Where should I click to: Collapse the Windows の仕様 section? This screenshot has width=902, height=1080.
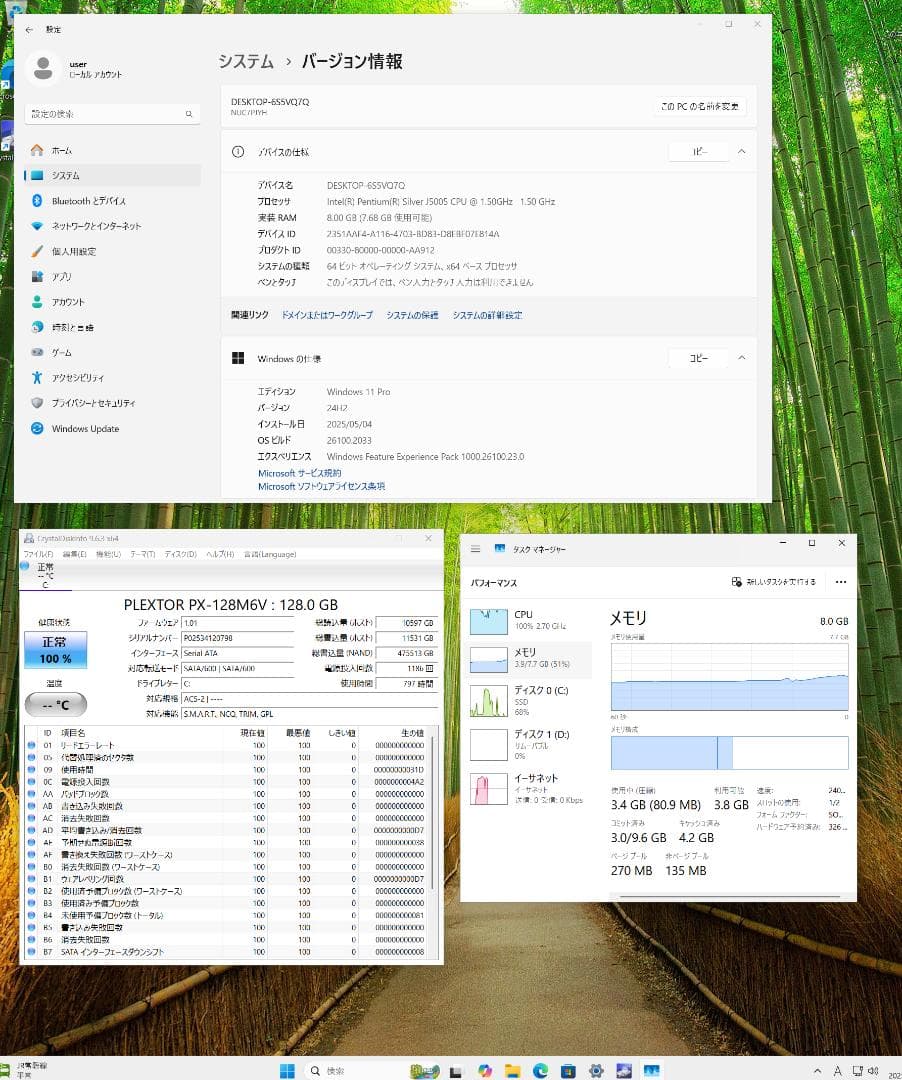click(741, 358)
